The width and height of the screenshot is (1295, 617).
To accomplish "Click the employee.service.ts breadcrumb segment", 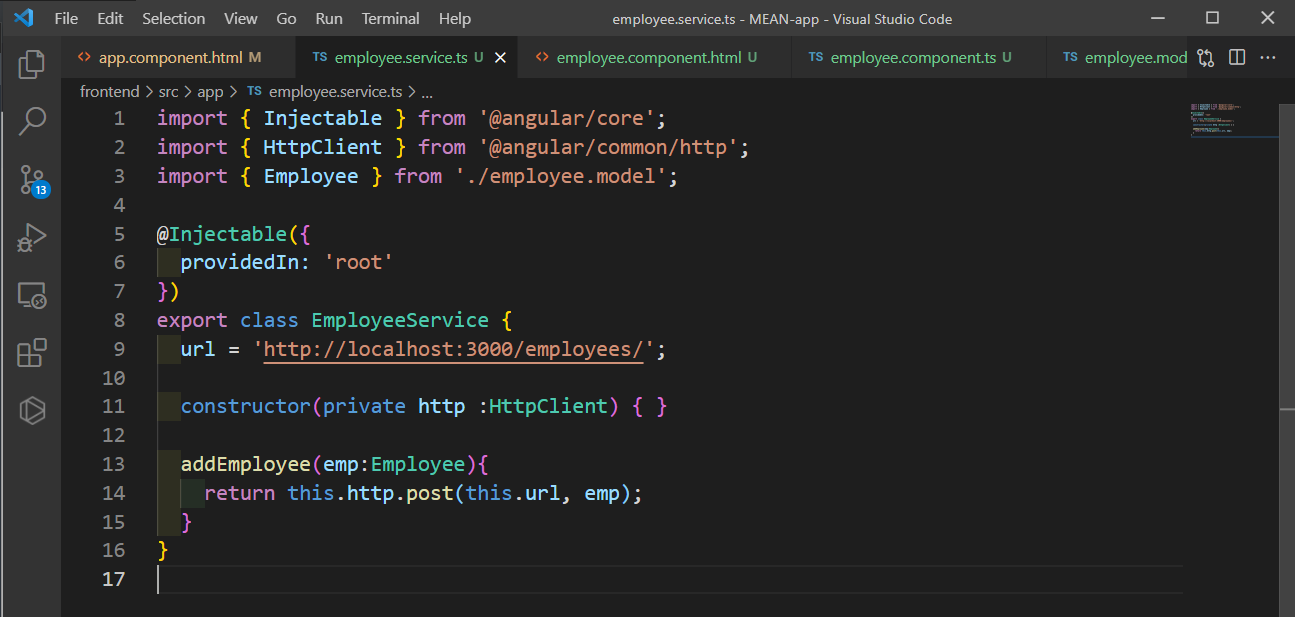I will click(x=325, y=92).
